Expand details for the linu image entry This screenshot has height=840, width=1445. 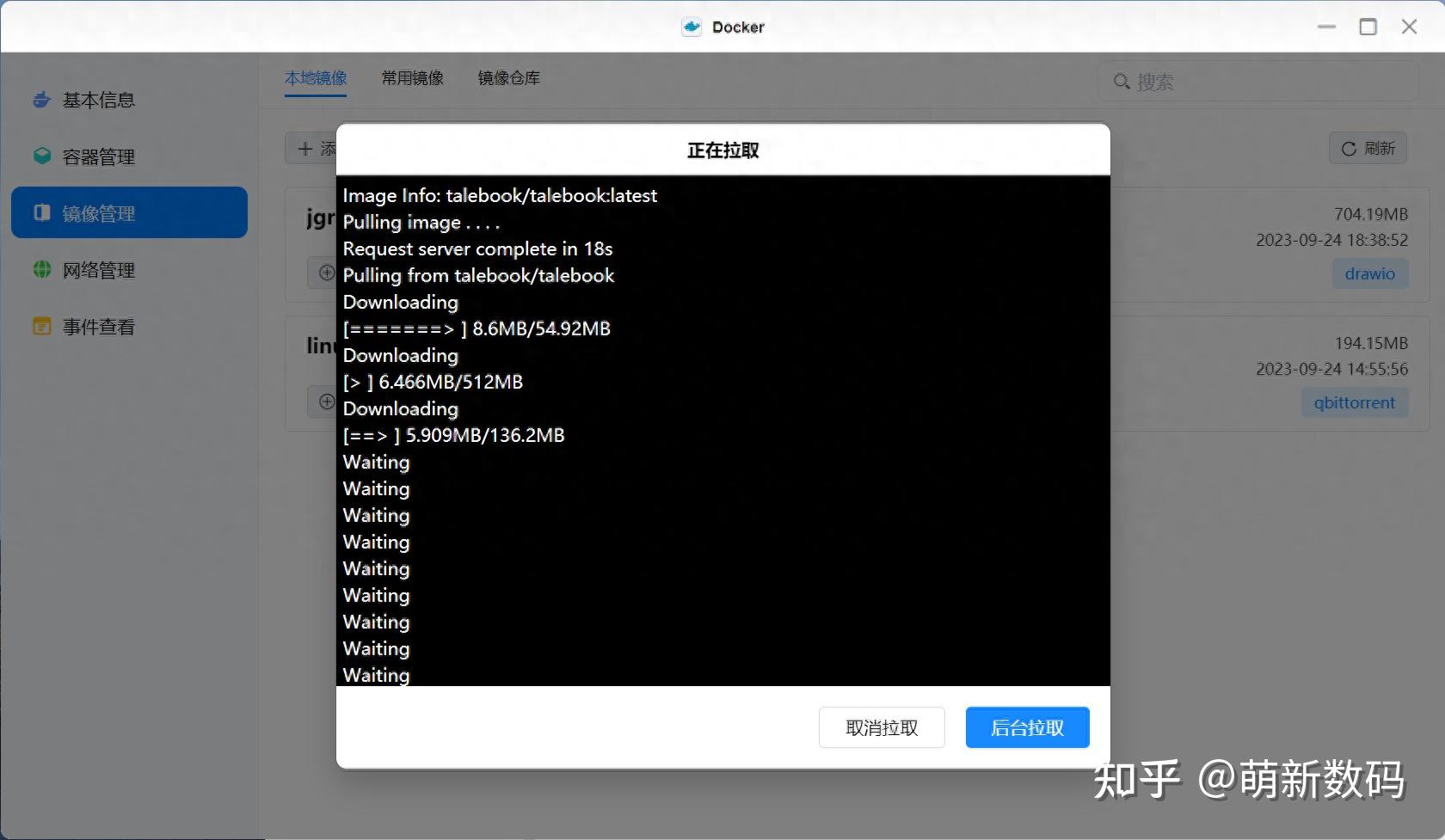pos(326,402)
